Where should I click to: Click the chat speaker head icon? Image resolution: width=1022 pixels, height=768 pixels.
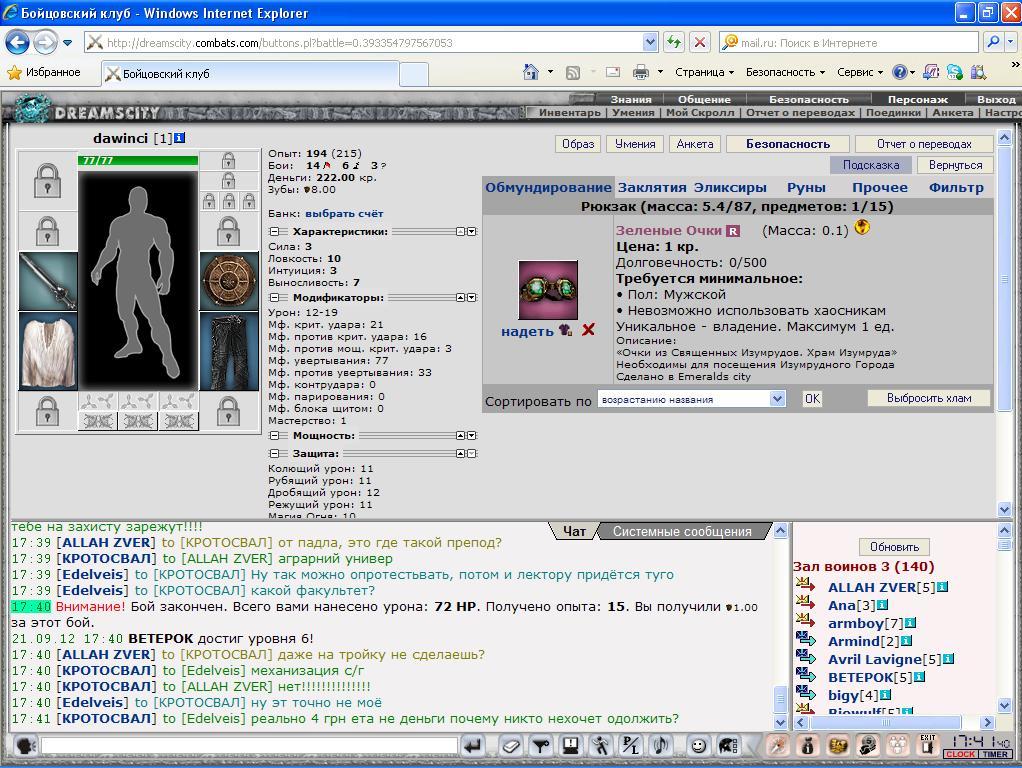pos(25,745)
